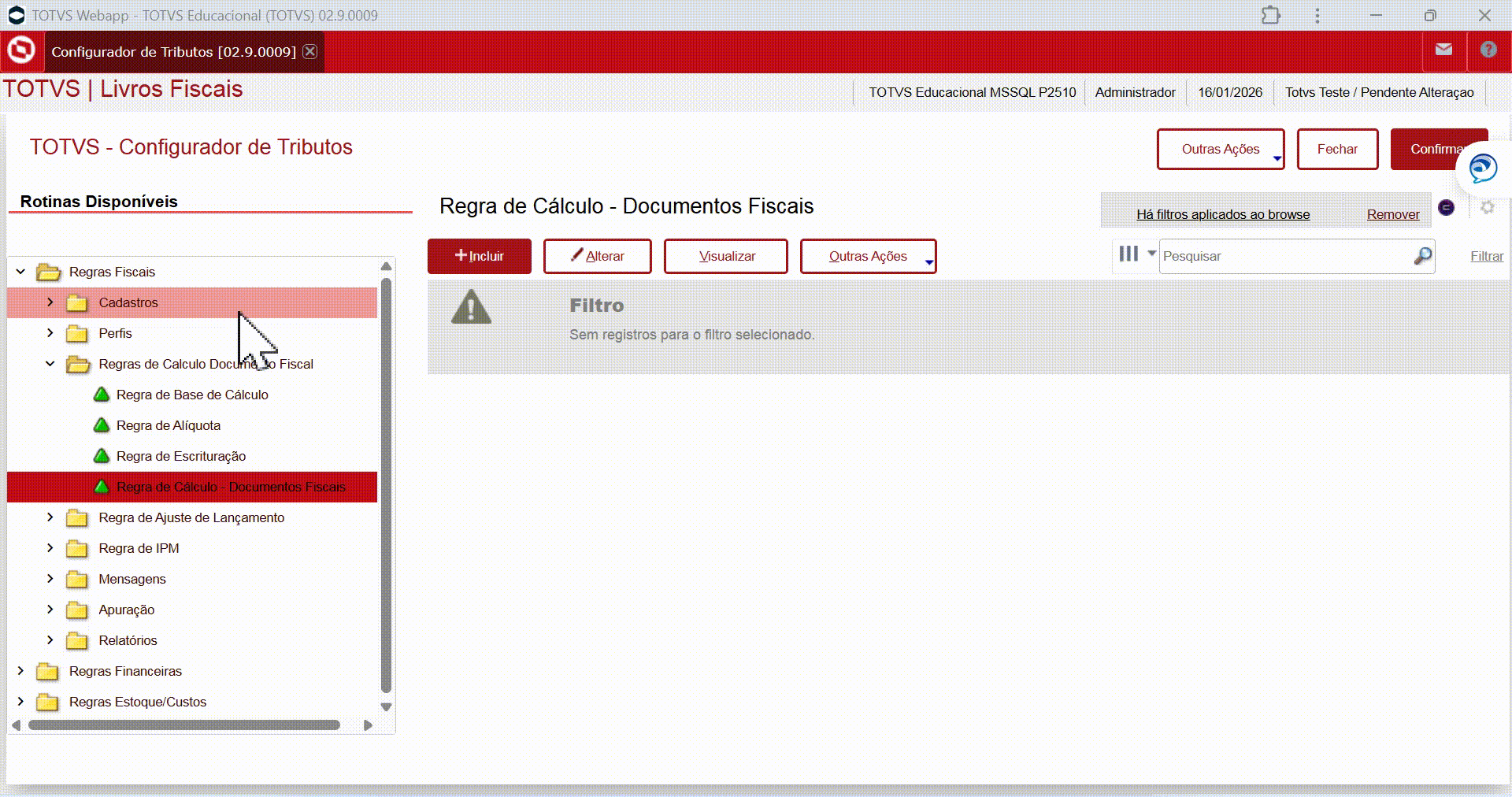1512x797 pixels.
Task: Click the Confirmar button
Action: coord(1439,149)
